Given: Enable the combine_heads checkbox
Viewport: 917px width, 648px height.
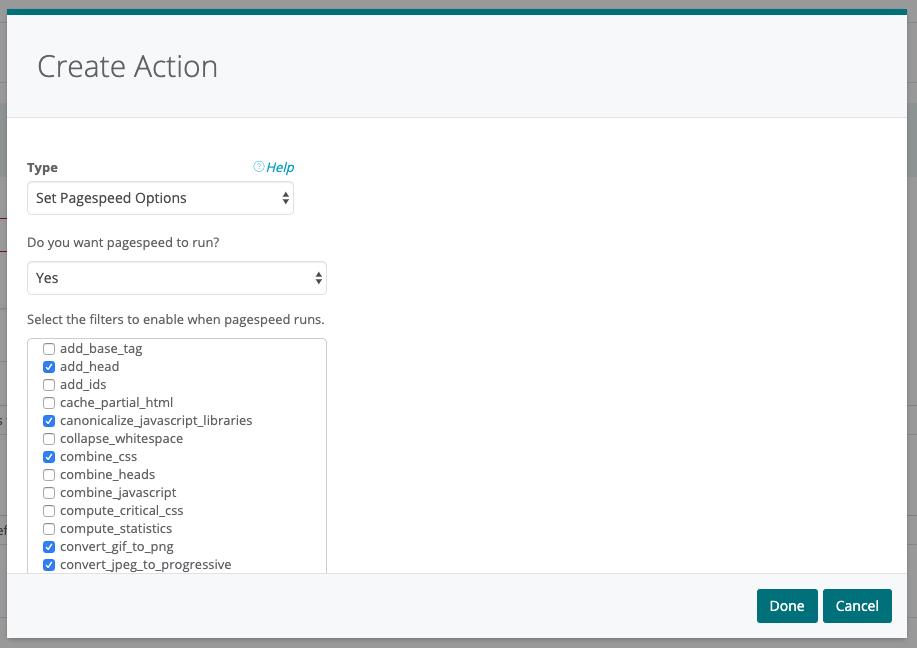Looking at the screenshot, I should click(49, 475).
